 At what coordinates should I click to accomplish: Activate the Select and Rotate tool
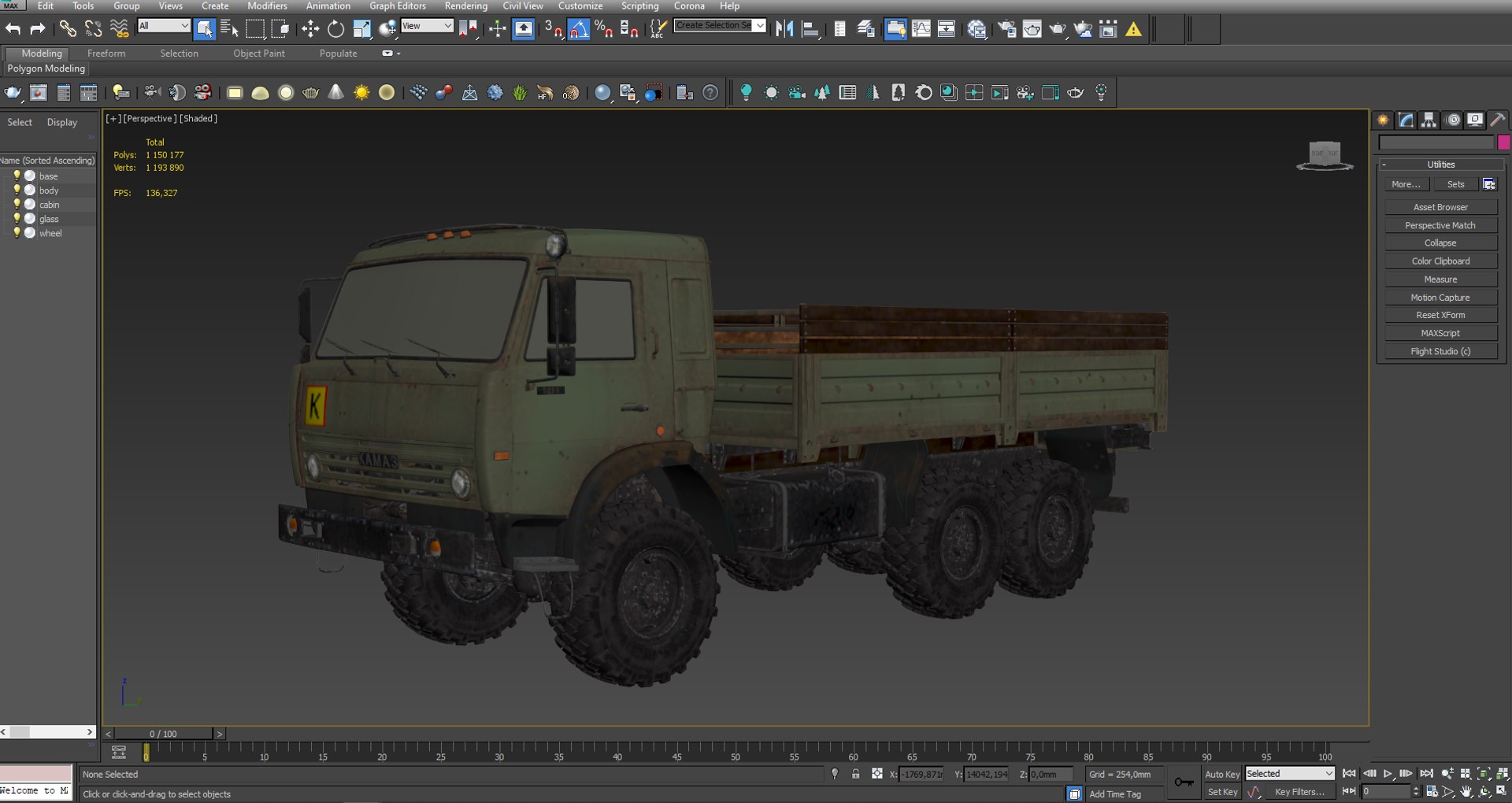pyautogui.click(x=336, y=29)
